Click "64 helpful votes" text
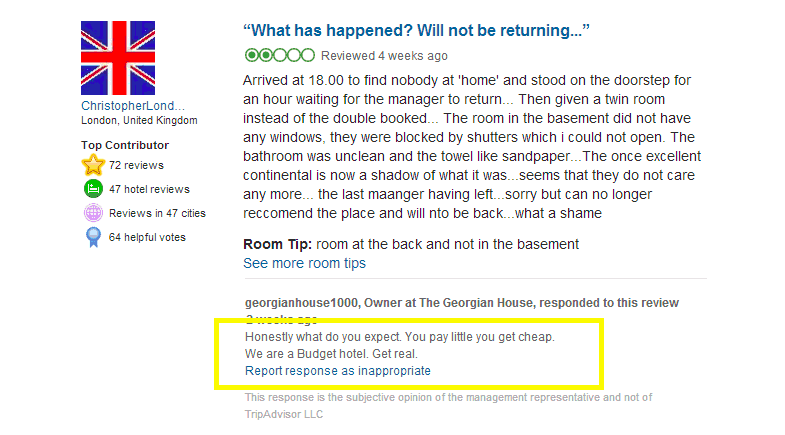Image resolution: width=785 pixels, height=435 pixels. pyautogui.click(x=147, y=237)
